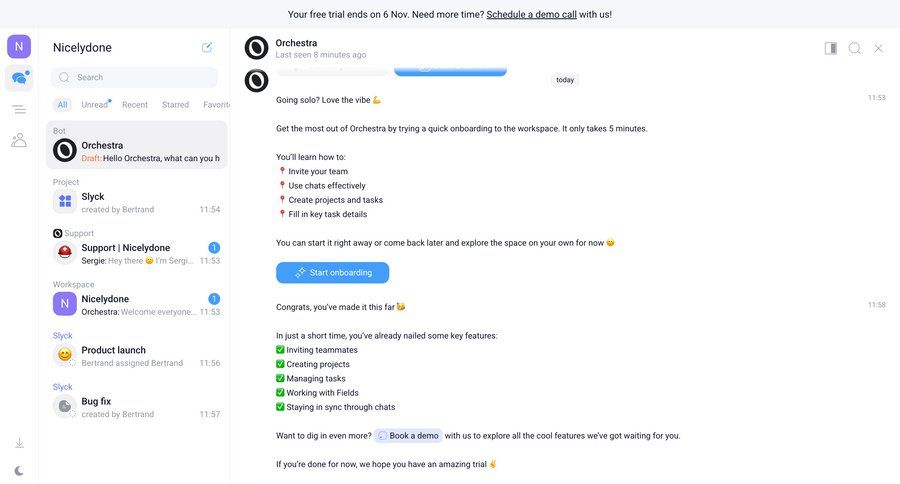Open the Bug fix task chat
This screenshot has height=484, width=900.
(x=136, y=407)
